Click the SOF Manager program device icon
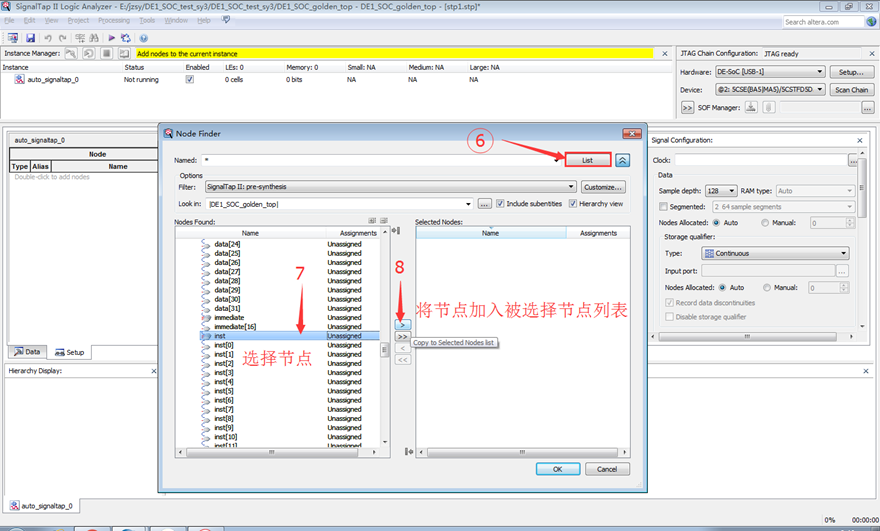880x531 pixels. tap(751, 107)
